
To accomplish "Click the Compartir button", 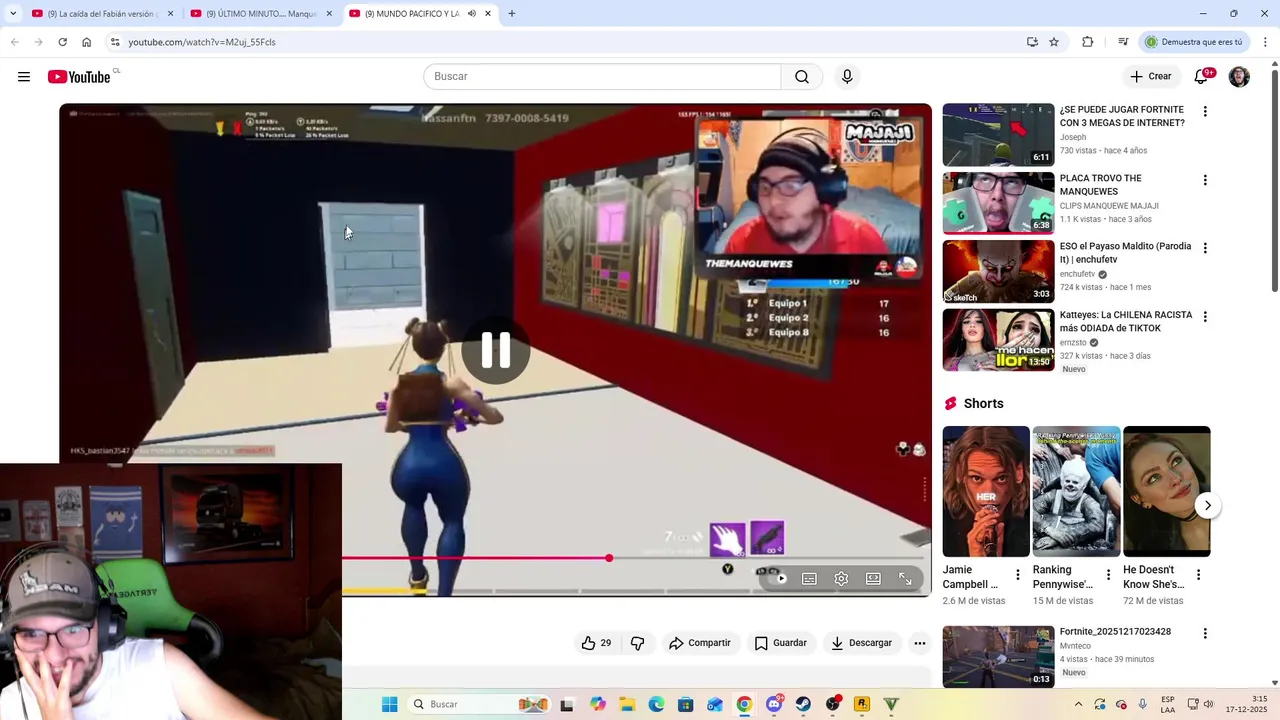I will point(700,643).
